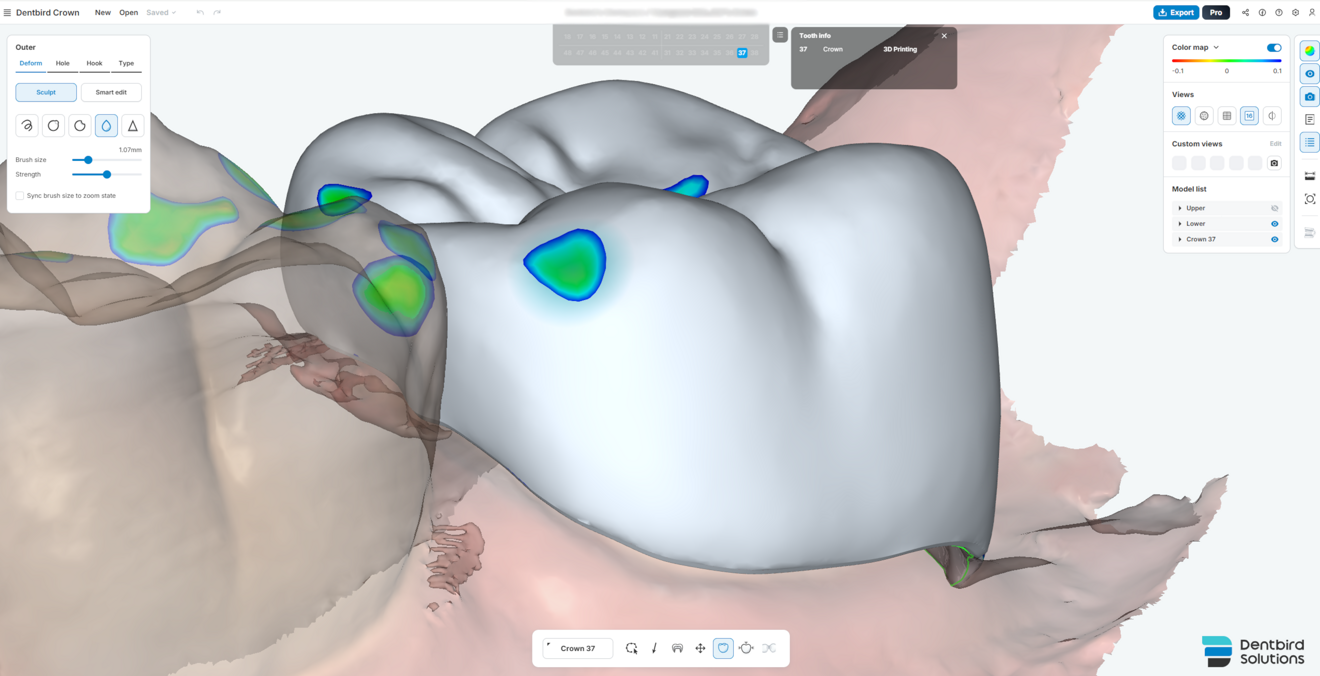Viewport: 1320px width, 676px height.
Task: Expand the Lower model entry
Action: pyautogui.click(x=1181, y=223)
